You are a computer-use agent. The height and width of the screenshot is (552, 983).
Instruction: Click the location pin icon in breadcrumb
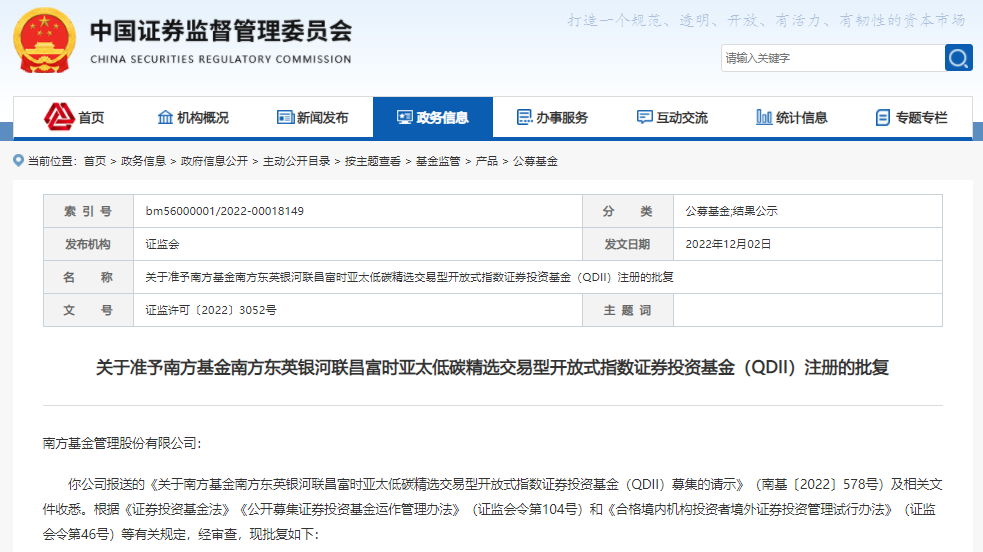(x=19, y=160)
